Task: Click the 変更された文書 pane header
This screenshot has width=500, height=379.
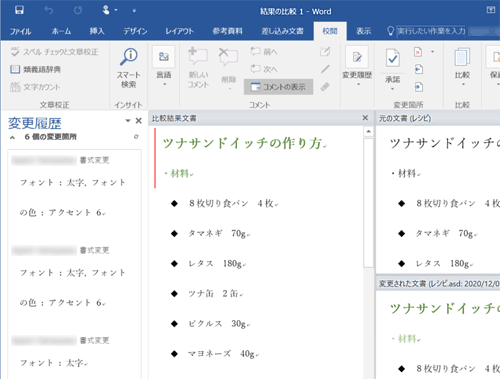Action: [438, 284]
